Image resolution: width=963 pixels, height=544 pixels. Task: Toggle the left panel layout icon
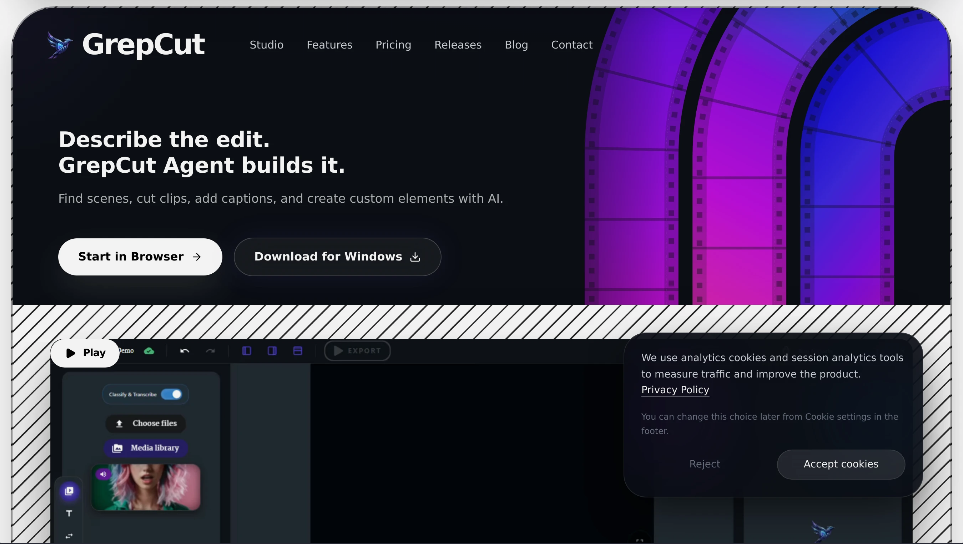[246, 351]
